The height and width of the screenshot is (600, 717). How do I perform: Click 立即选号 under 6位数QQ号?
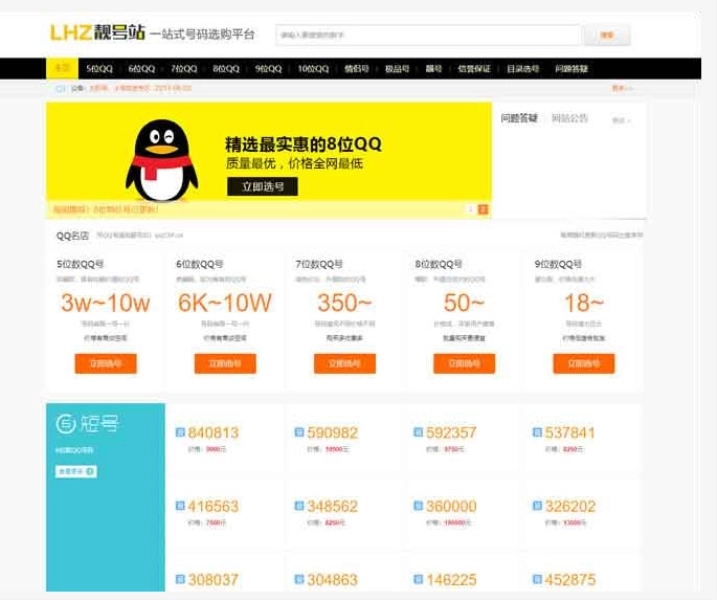coord(225,364)
